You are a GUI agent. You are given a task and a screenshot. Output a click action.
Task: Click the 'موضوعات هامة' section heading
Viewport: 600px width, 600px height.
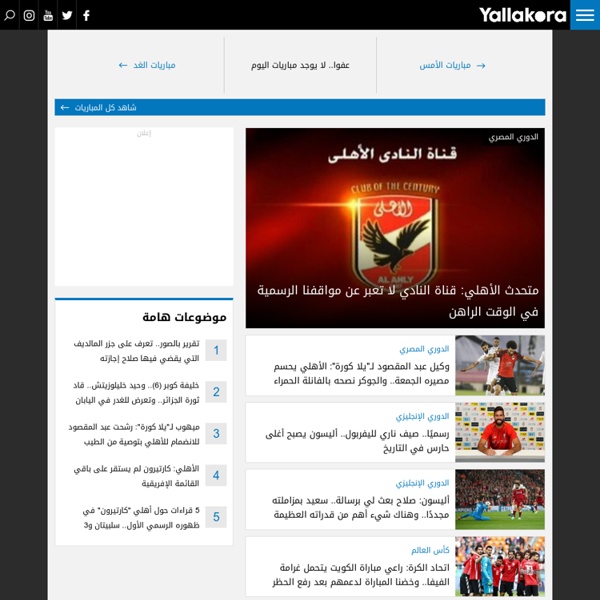pyautogui.click(x=184, y=317)
